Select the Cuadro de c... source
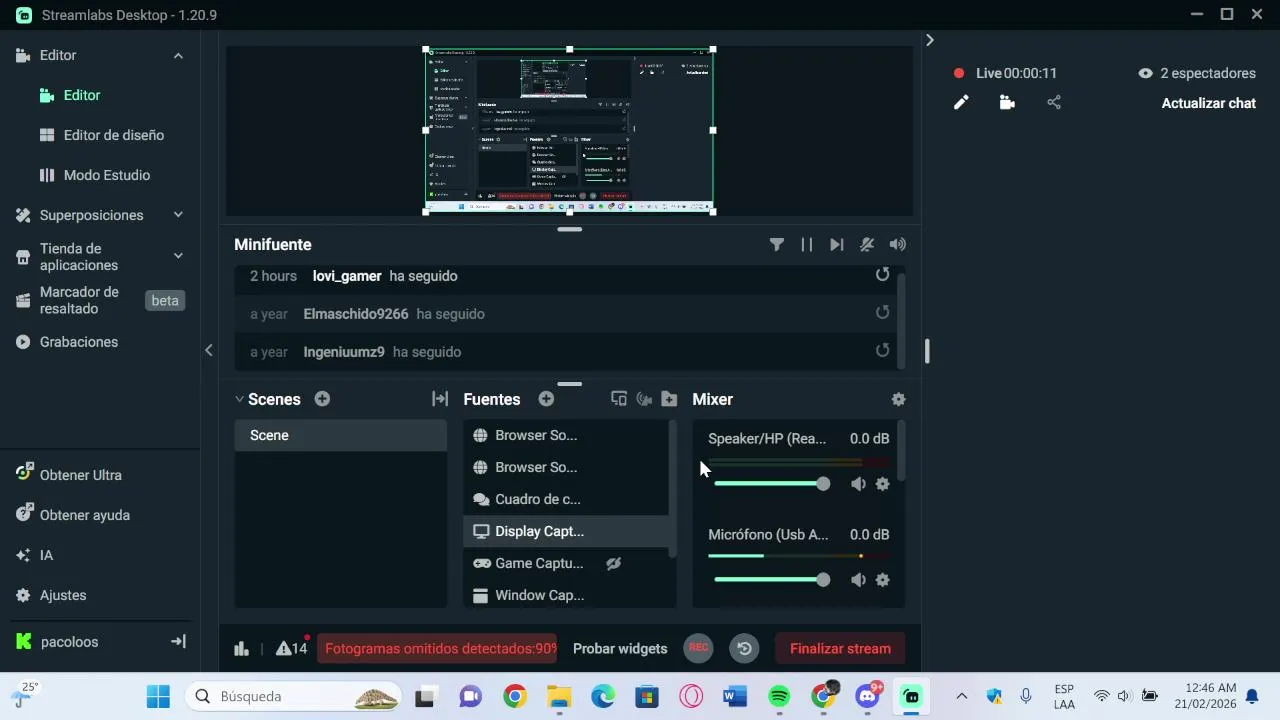This screenshot has height=720, width=1280. click(x=567, y=499)
